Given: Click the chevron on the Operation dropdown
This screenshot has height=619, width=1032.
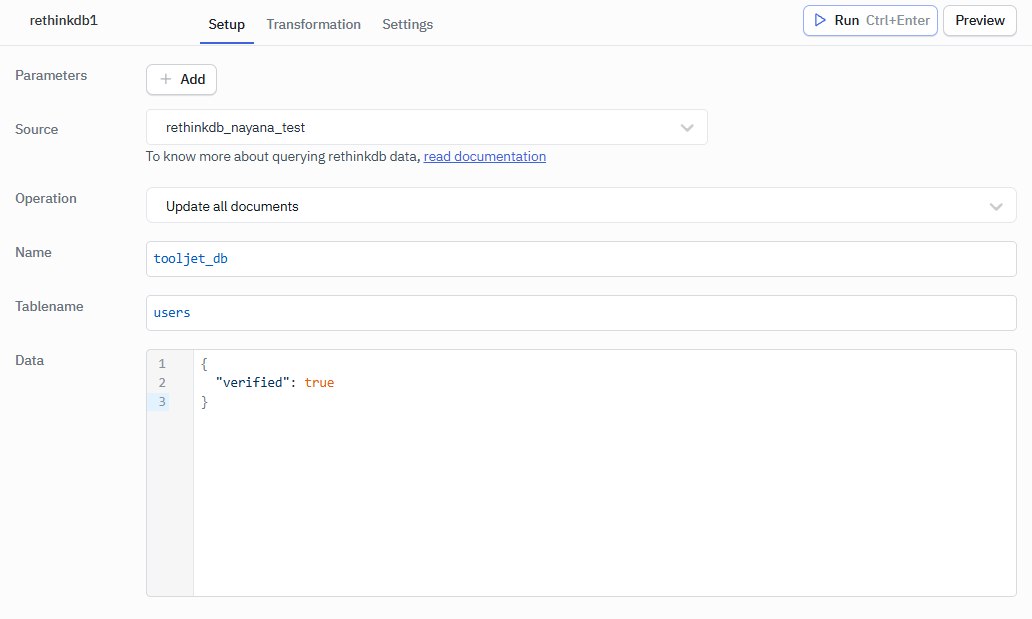Looking at the screenshot, I should pyautogui.click(x=996, y=206).
